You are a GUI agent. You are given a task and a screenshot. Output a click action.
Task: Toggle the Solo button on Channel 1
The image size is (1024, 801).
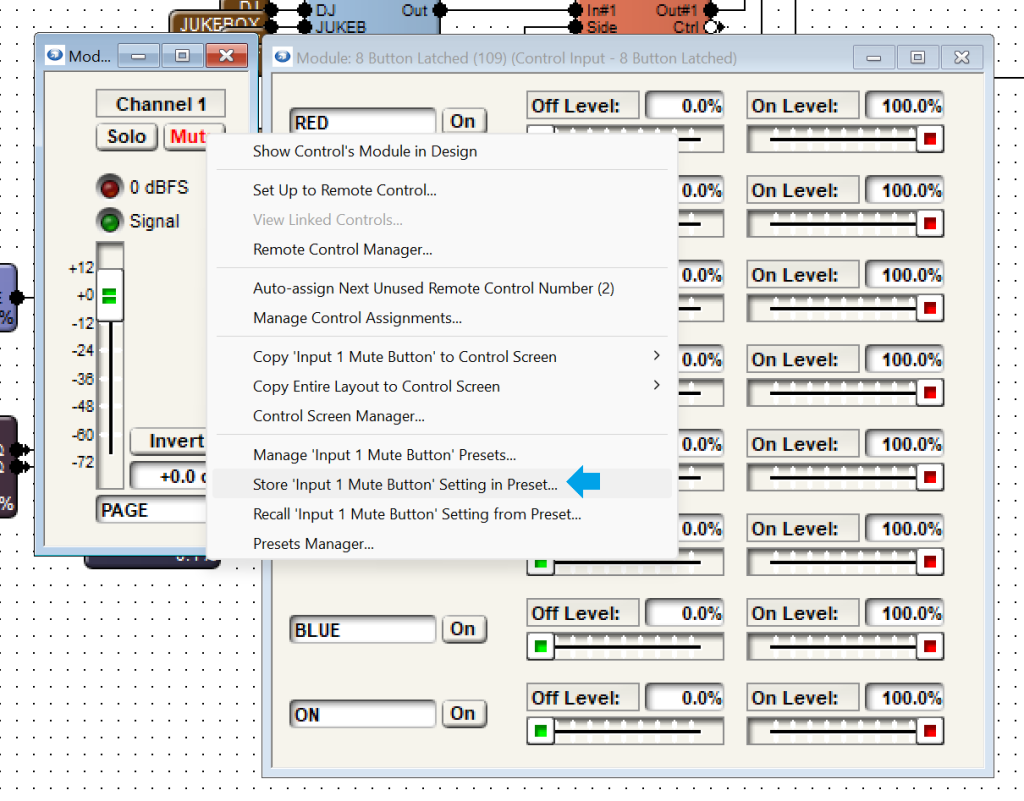127,137
